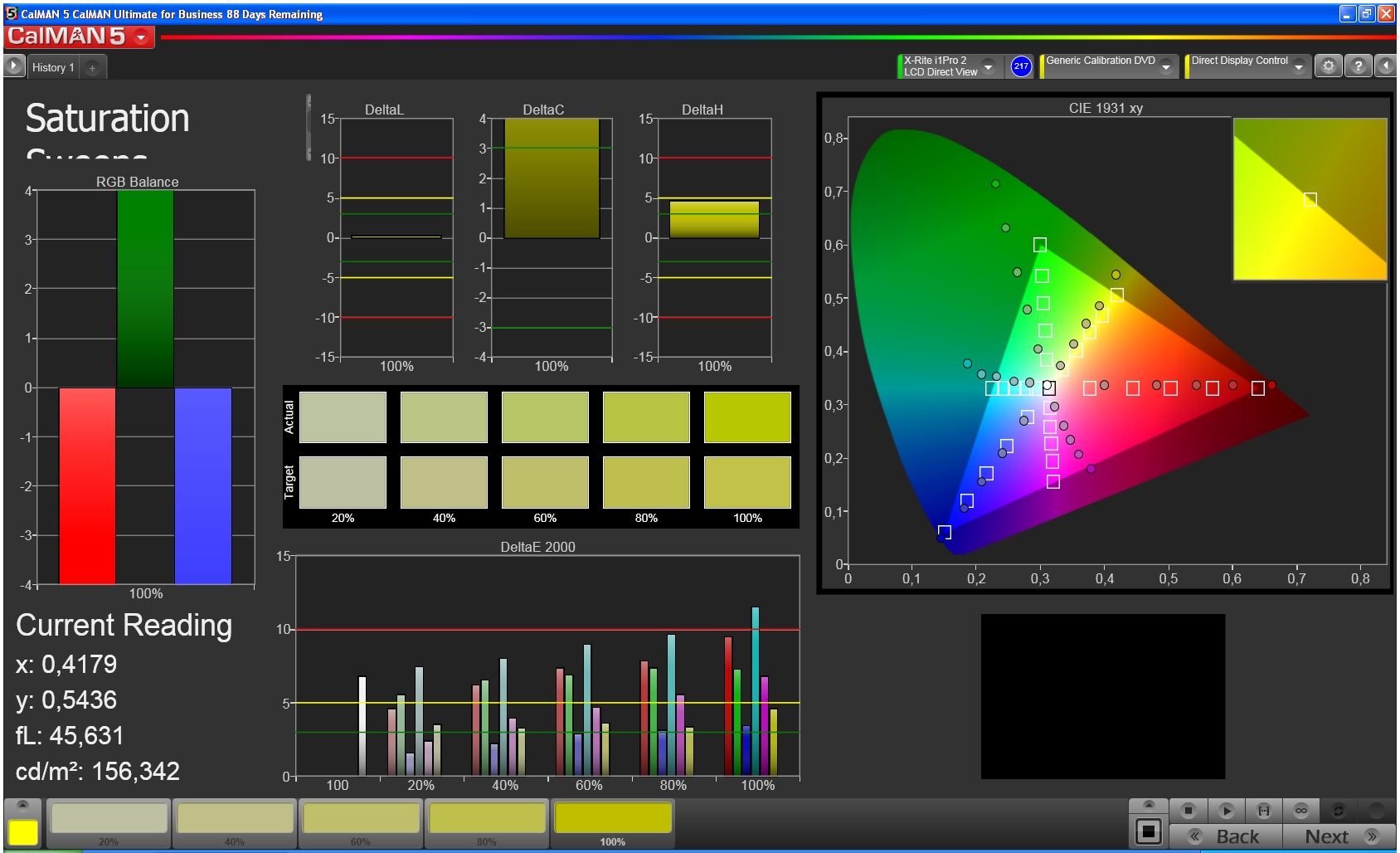
Task: Click the blue bar in RGB Balance
Action: (x=203, y=485)
